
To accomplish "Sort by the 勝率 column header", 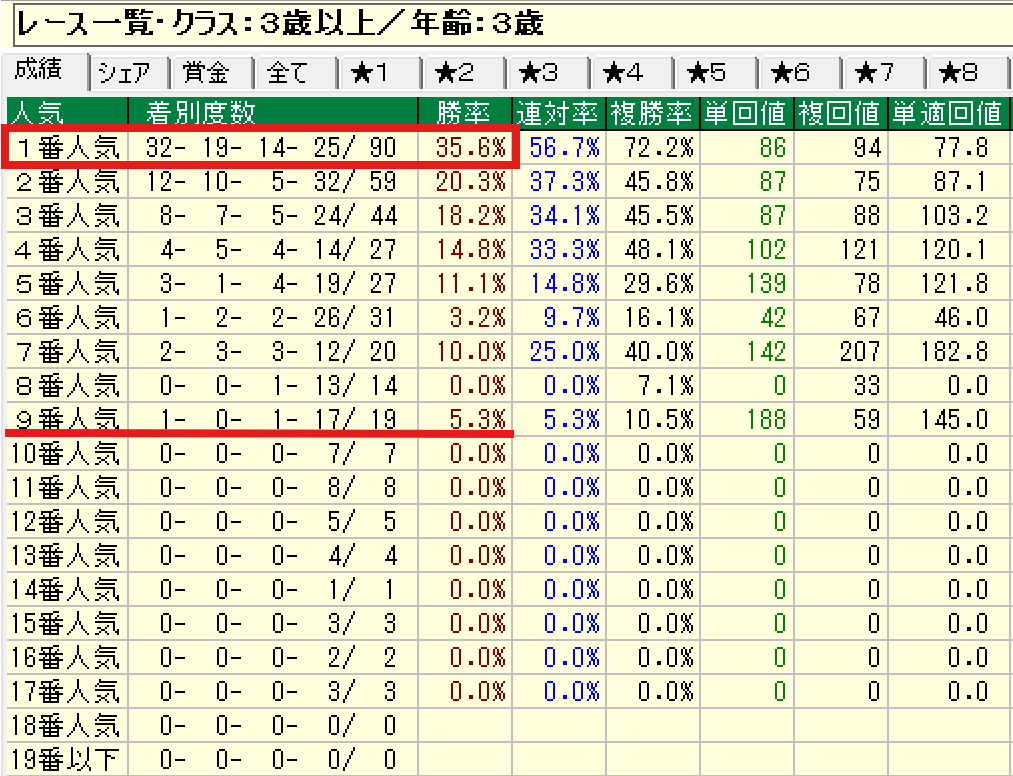I will coord(465,112).
